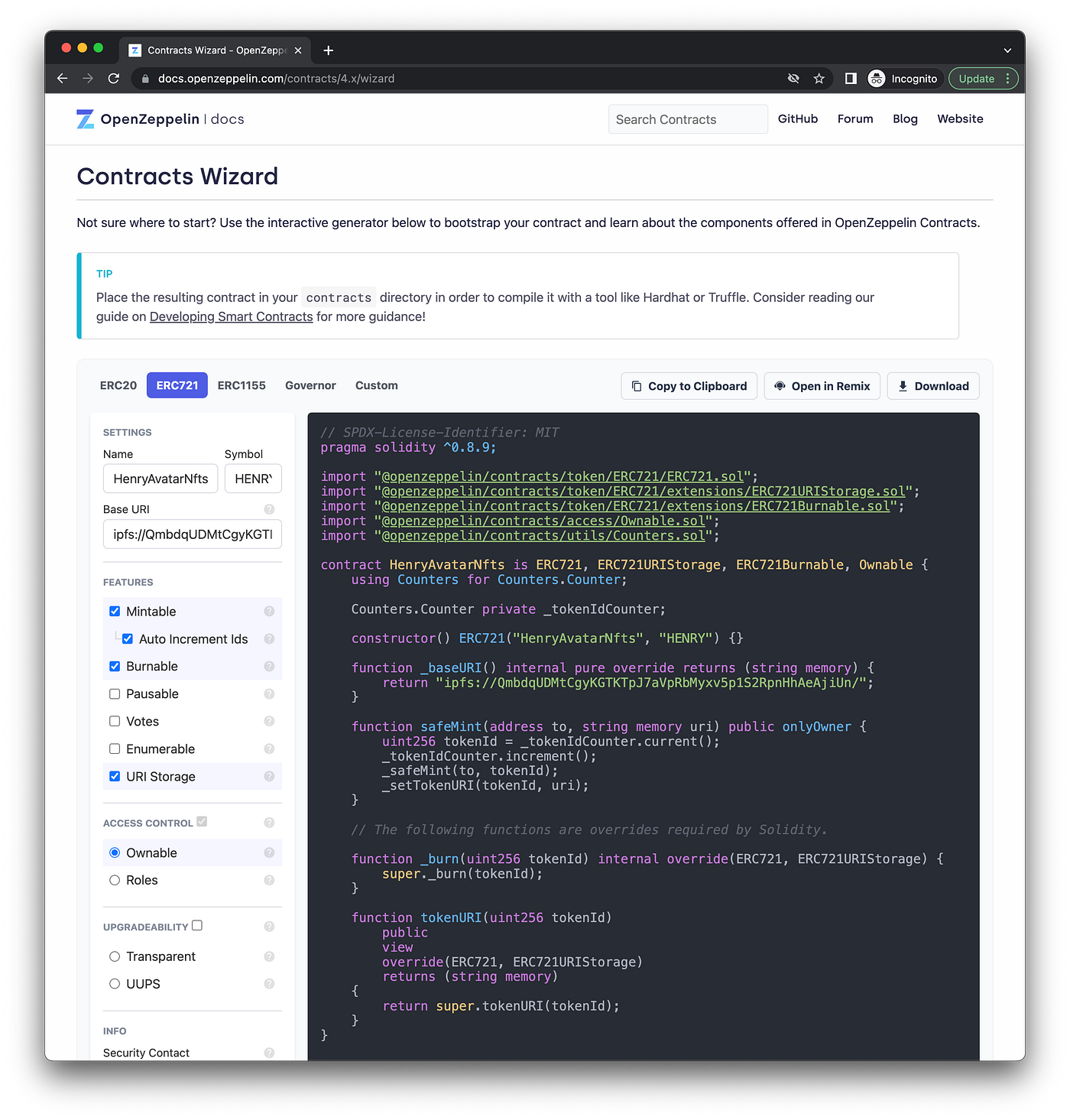
Task: Open the ERC721URIStorage.sol import link
Action: click(644, 492)
